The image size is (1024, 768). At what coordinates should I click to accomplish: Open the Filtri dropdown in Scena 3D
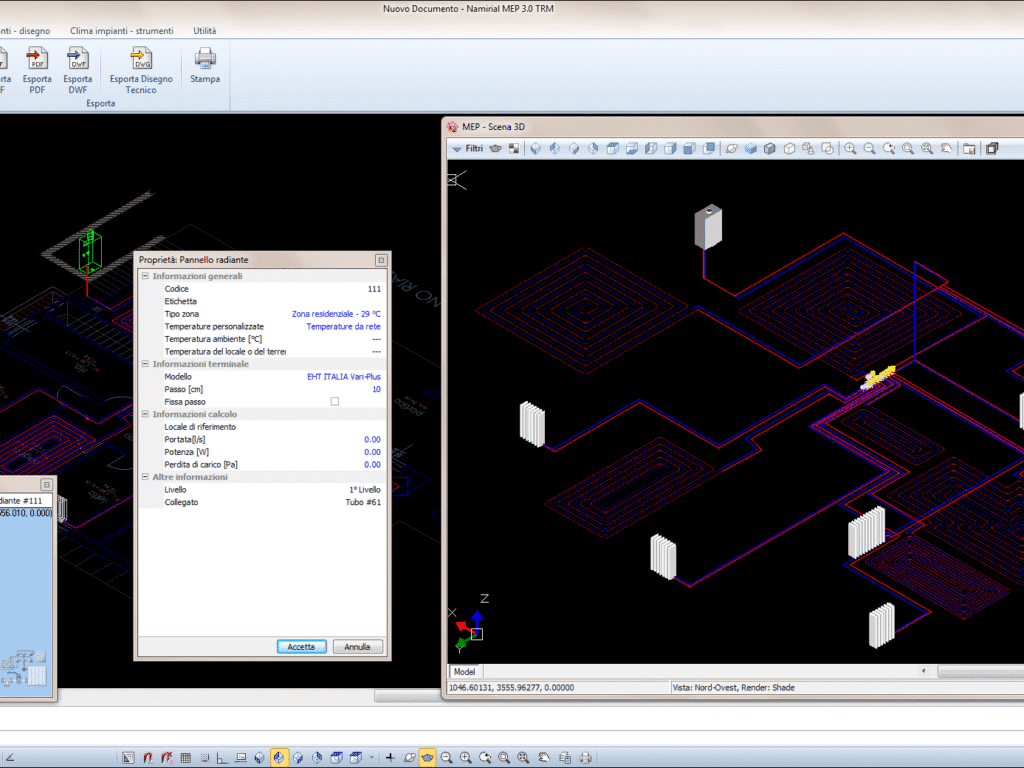tap(467, 149)
